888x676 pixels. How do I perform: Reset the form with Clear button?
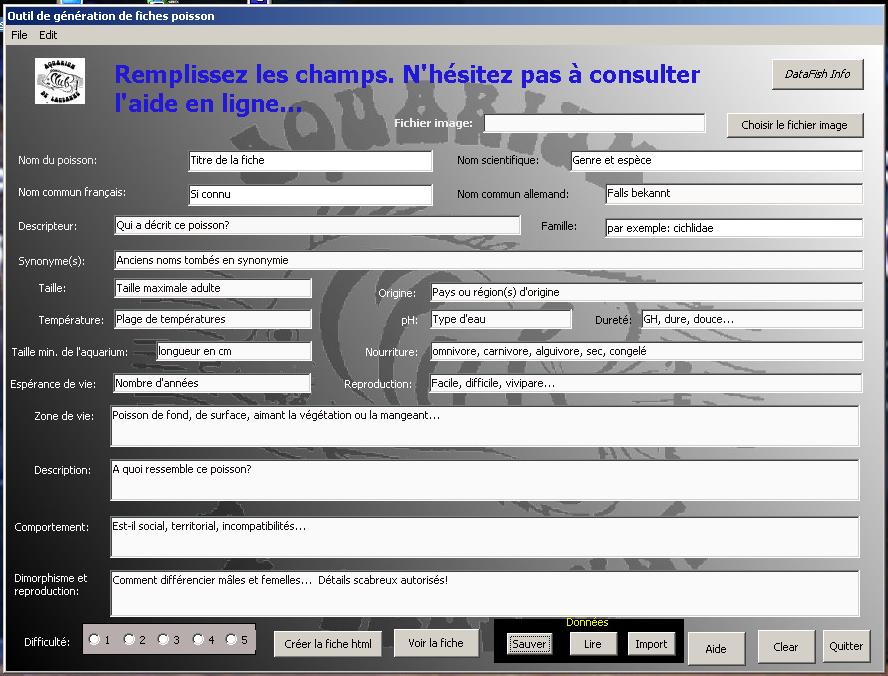click(x=786, y=647)
